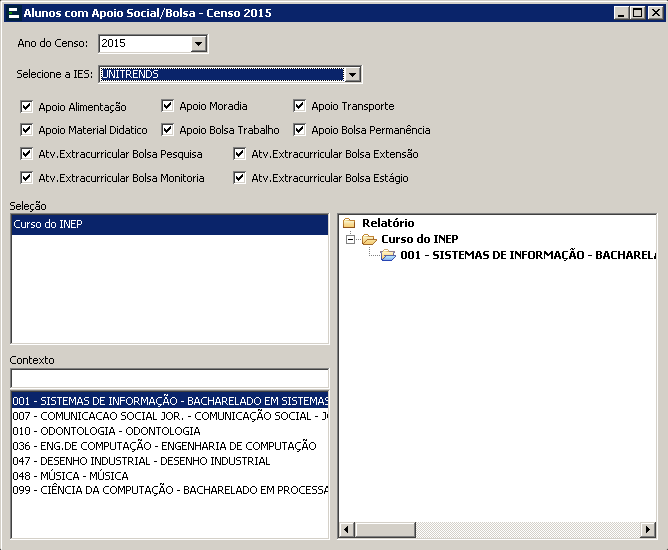Uncheck the Apoio Alimentação checkbox
The image size is (668, 550).
27,106
